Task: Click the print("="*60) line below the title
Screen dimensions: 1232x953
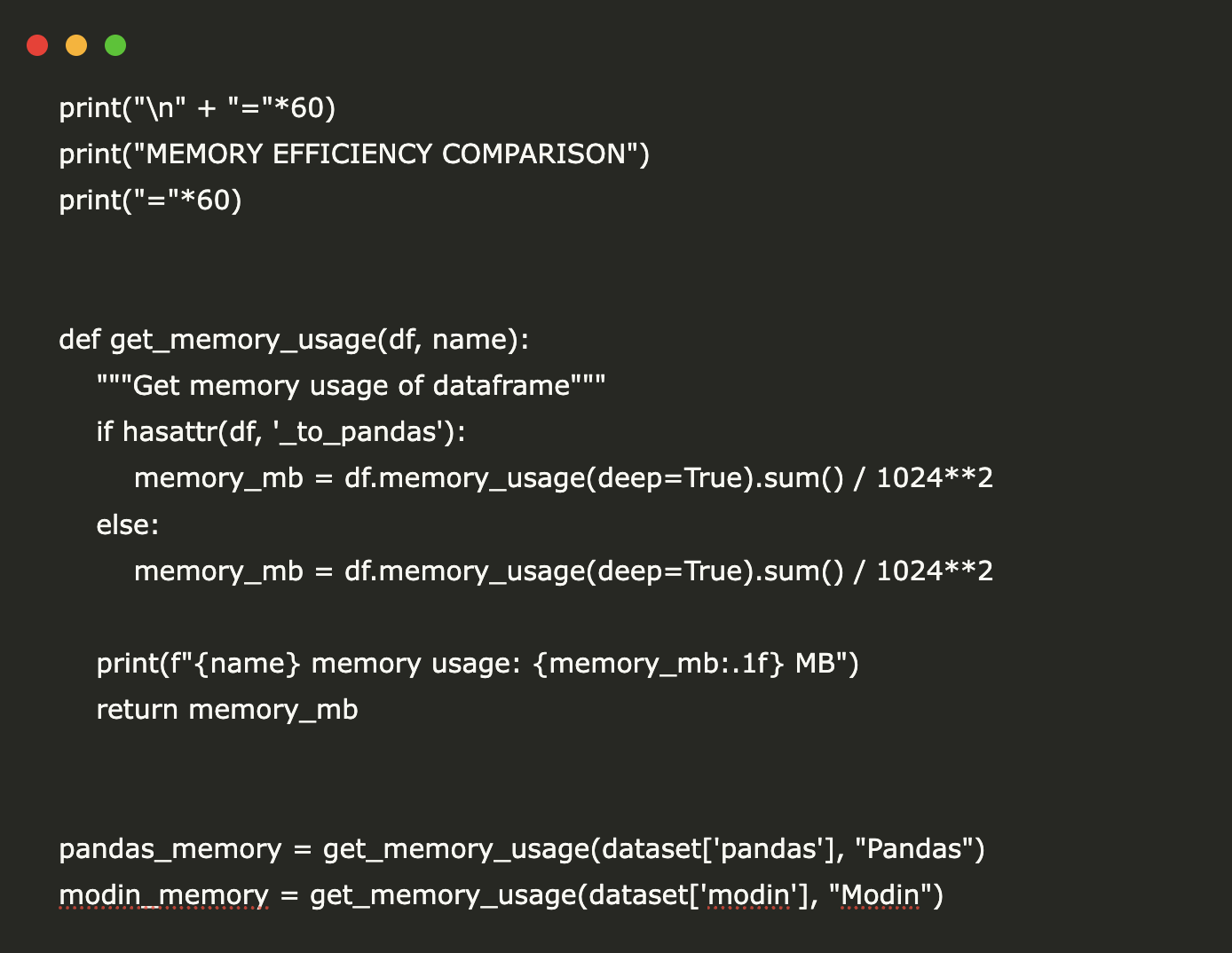Action: [x=150, y=201]
